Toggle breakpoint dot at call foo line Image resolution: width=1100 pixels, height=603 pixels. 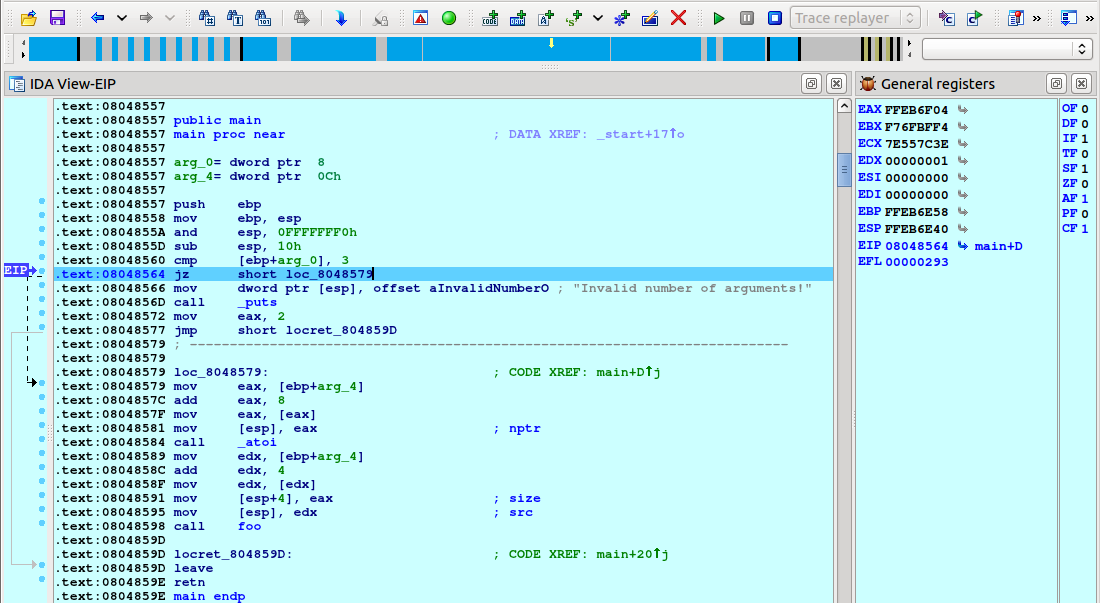click(41, 525)
